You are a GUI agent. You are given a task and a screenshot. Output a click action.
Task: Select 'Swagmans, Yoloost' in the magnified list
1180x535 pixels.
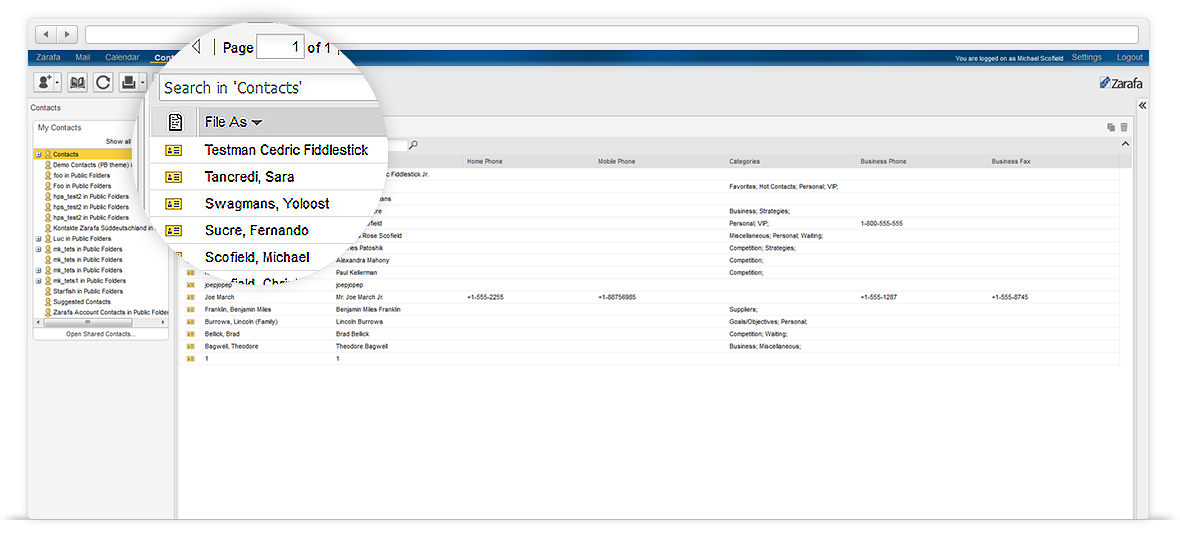(266, 204)
